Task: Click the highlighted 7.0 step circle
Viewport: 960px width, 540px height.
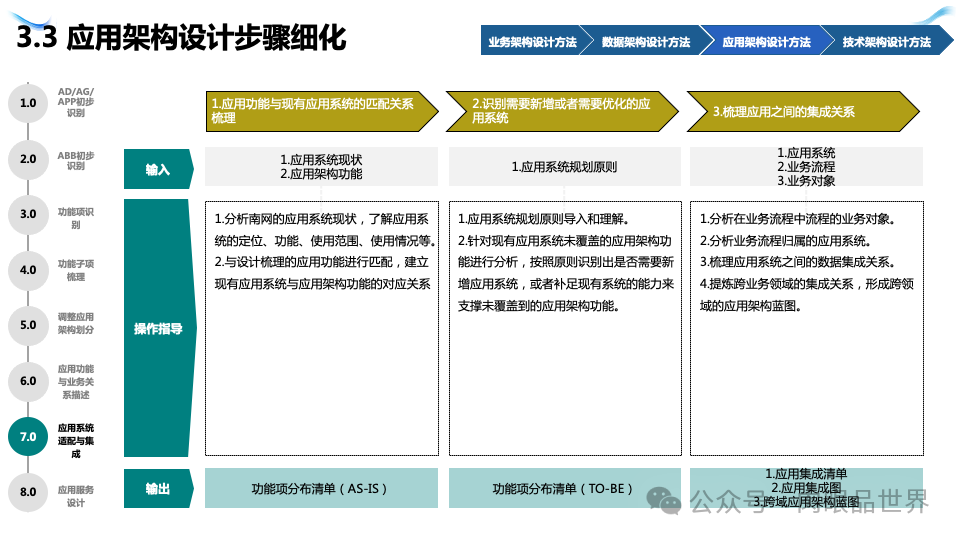Action: [28, 437]
